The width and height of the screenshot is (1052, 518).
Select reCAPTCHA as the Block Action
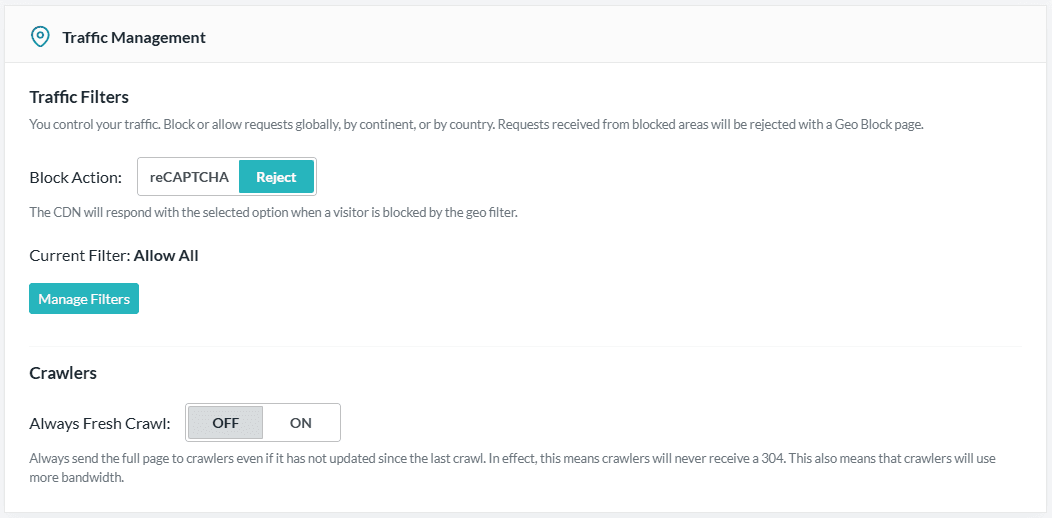point(189,177)
